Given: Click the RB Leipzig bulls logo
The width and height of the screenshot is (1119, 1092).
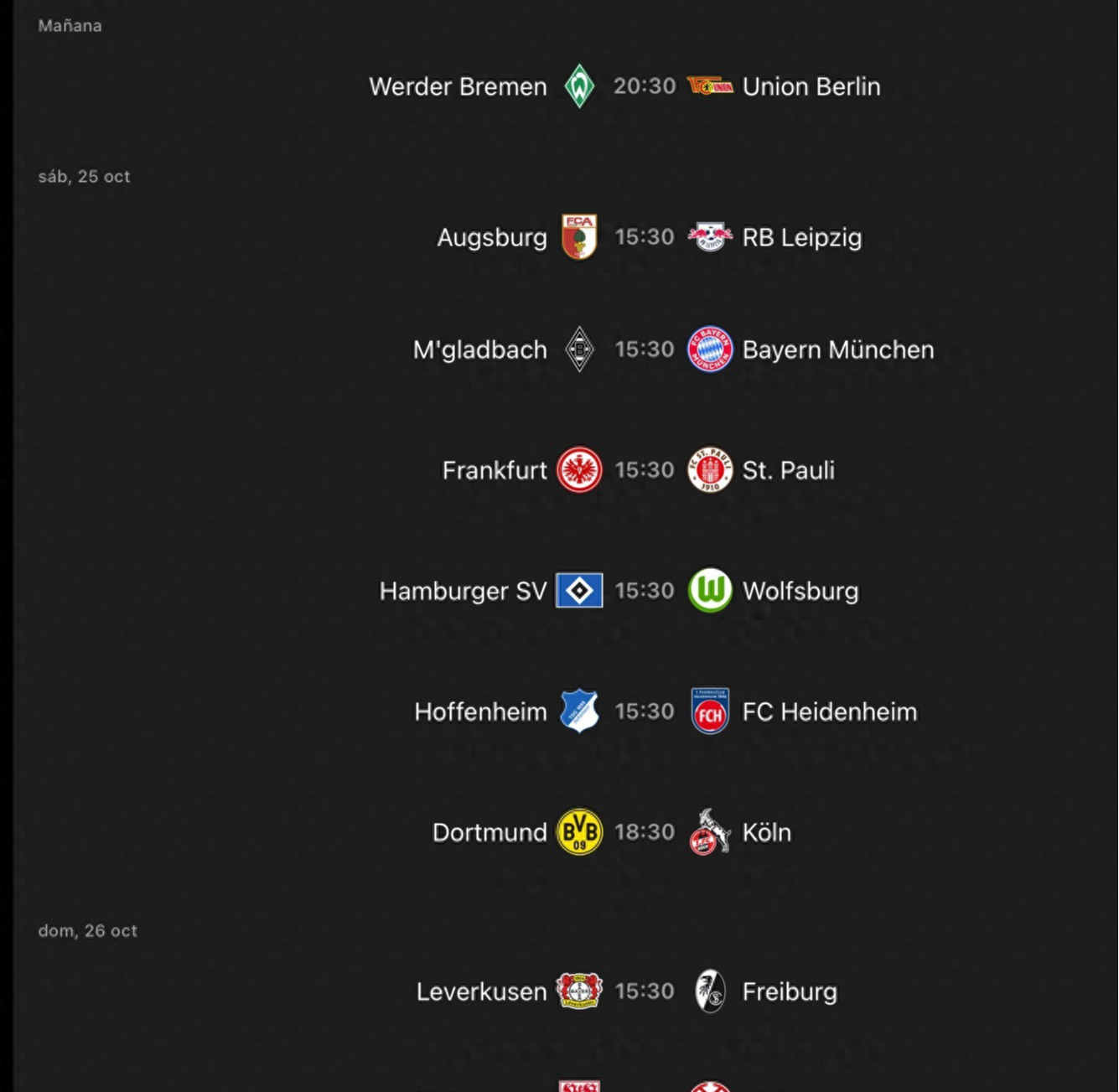Looking at the screenshot, I should (x=710, y=237).
